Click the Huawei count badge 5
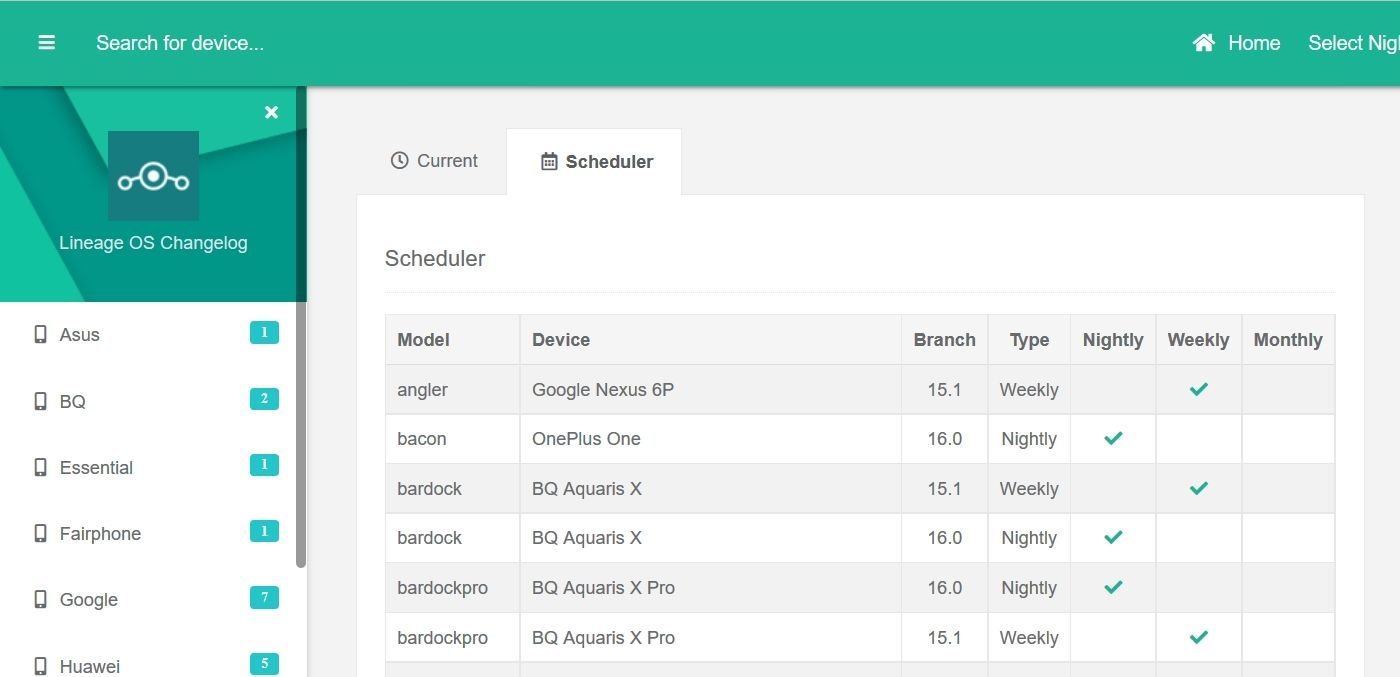Image resolution: width=1400 pixels, height=677 pixels. [264, 664]
